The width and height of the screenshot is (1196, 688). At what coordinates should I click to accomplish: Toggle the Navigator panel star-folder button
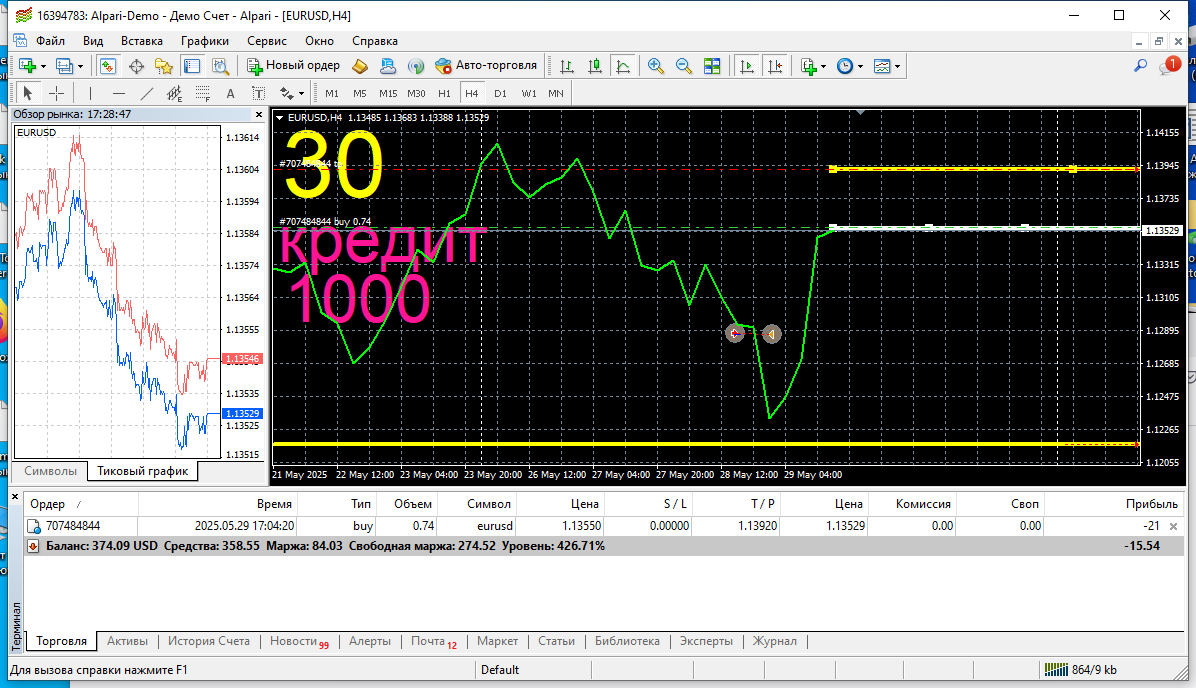[x=163, y=66]
